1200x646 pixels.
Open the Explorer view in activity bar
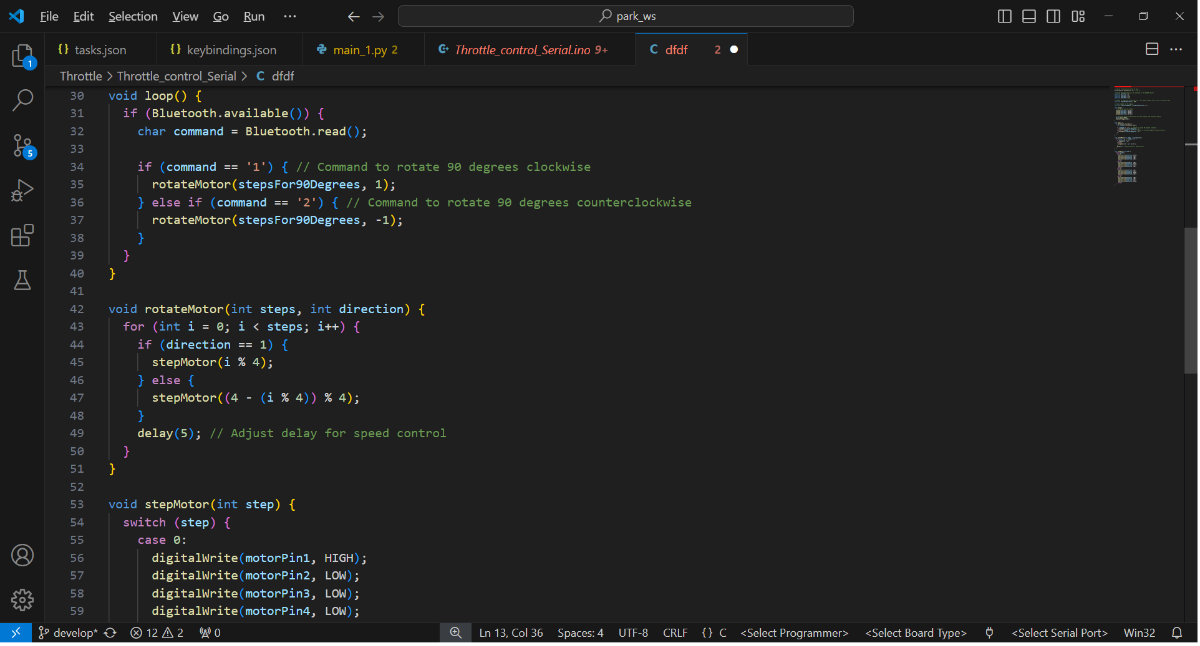point(22,56)
